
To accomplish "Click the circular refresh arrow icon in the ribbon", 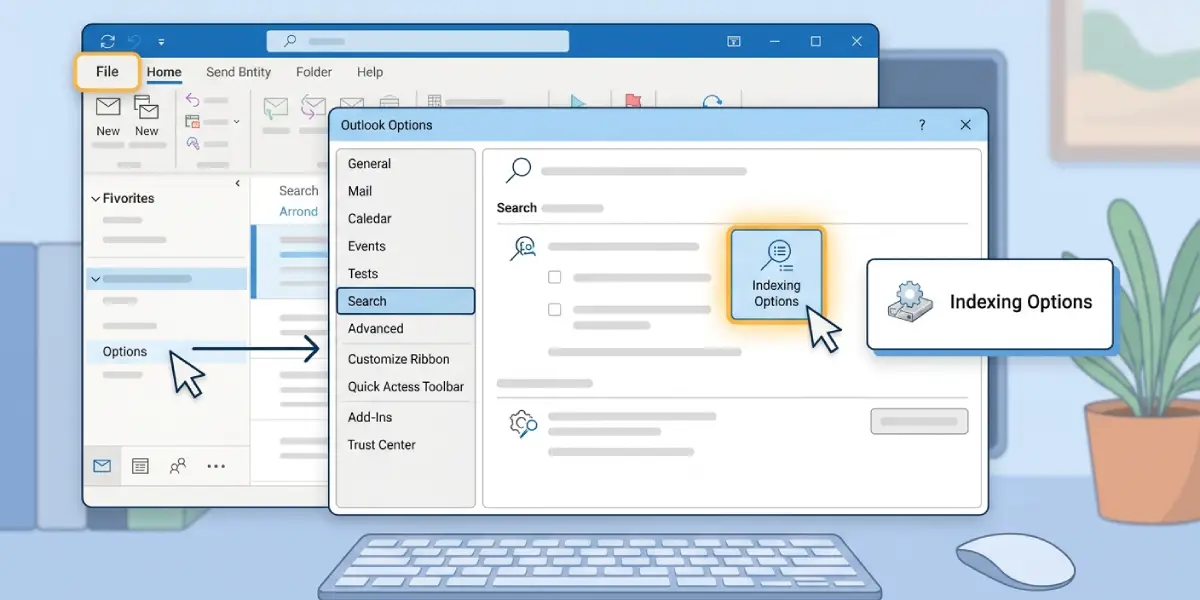I will pos(712,103).
